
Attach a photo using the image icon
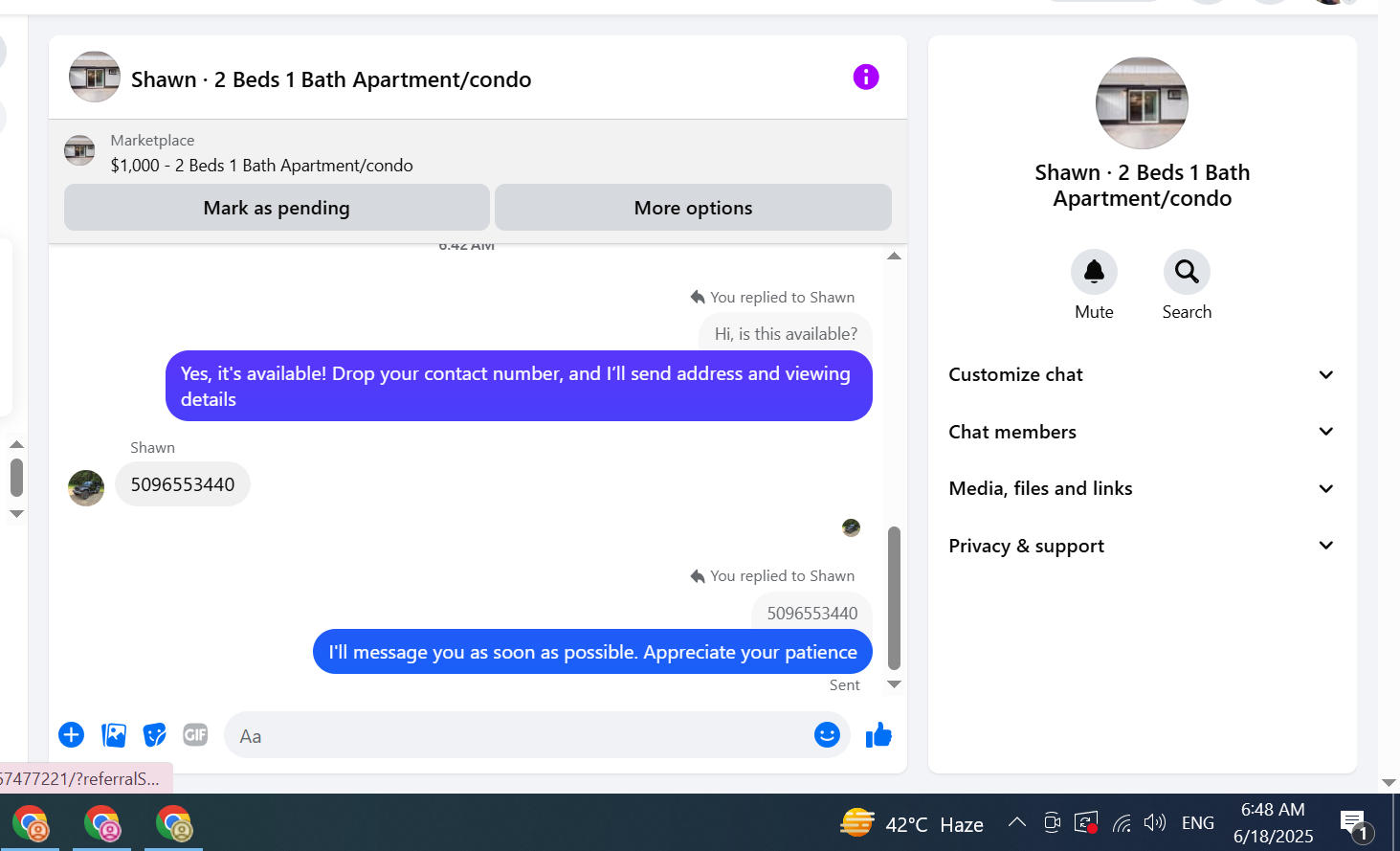point(114,735)
